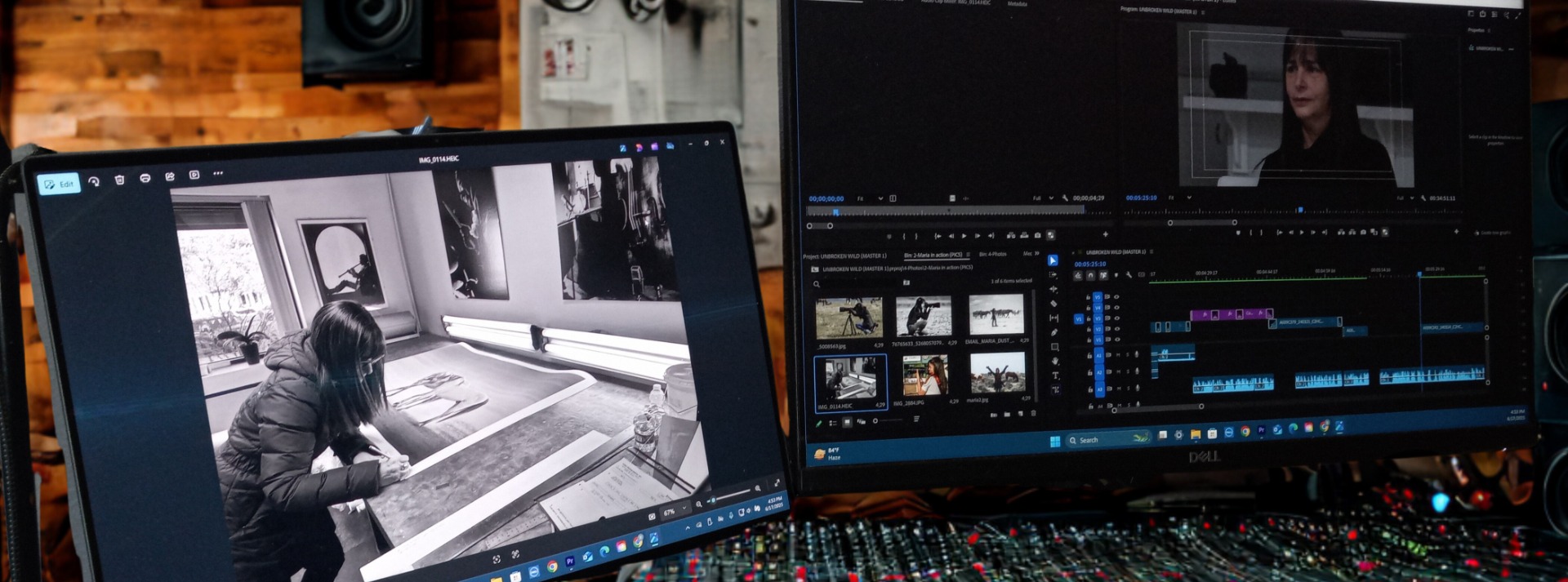The image size is (1568, 582).
Task: Select EMAIL_MARIA_DUST thumbnail in bin
Action: click(x=996, y=314)
